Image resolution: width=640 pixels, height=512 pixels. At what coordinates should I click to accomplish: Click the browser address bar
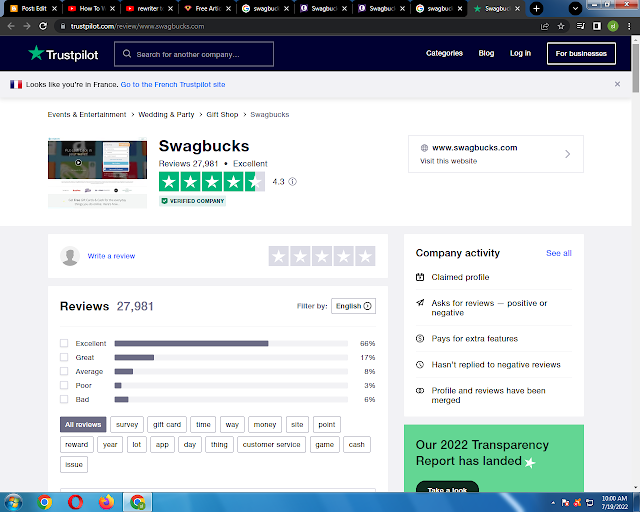click(298, 26)
